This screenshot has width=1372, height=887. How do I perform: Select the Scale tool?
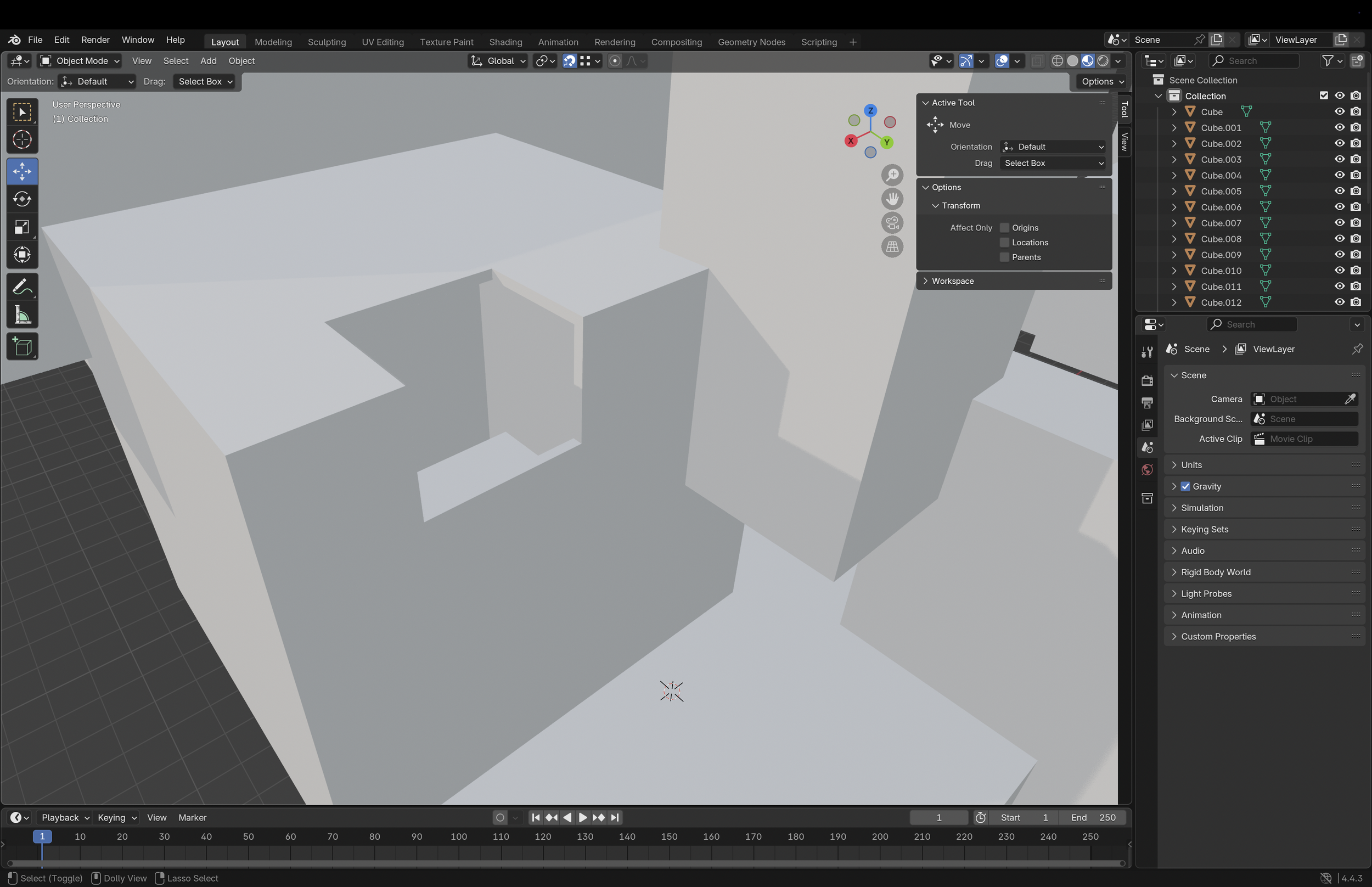(22, 227)
